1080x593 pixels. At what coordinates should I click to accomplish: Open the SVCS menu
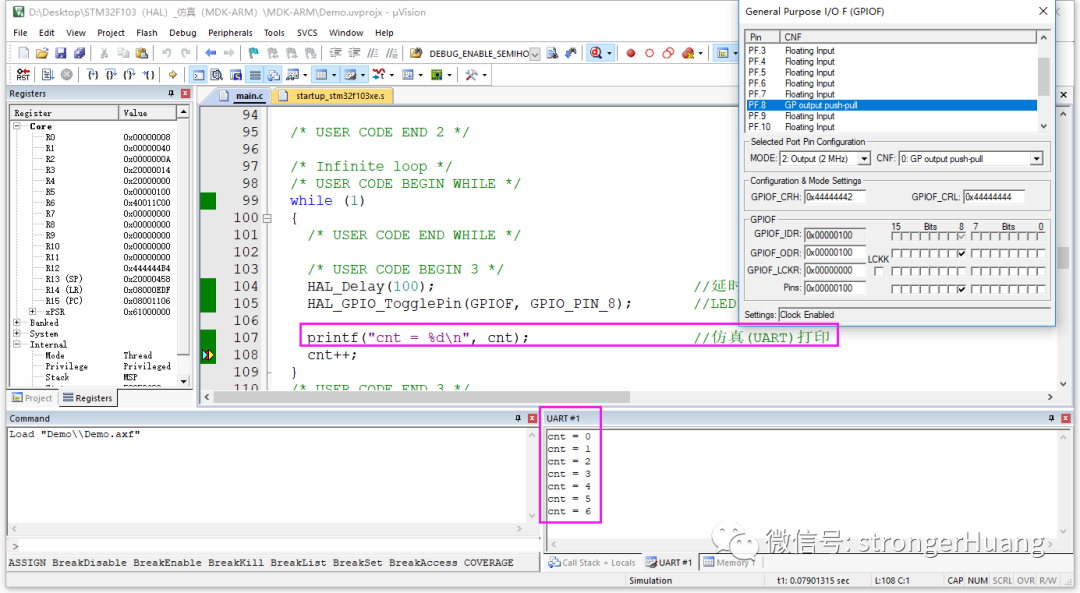307,32
